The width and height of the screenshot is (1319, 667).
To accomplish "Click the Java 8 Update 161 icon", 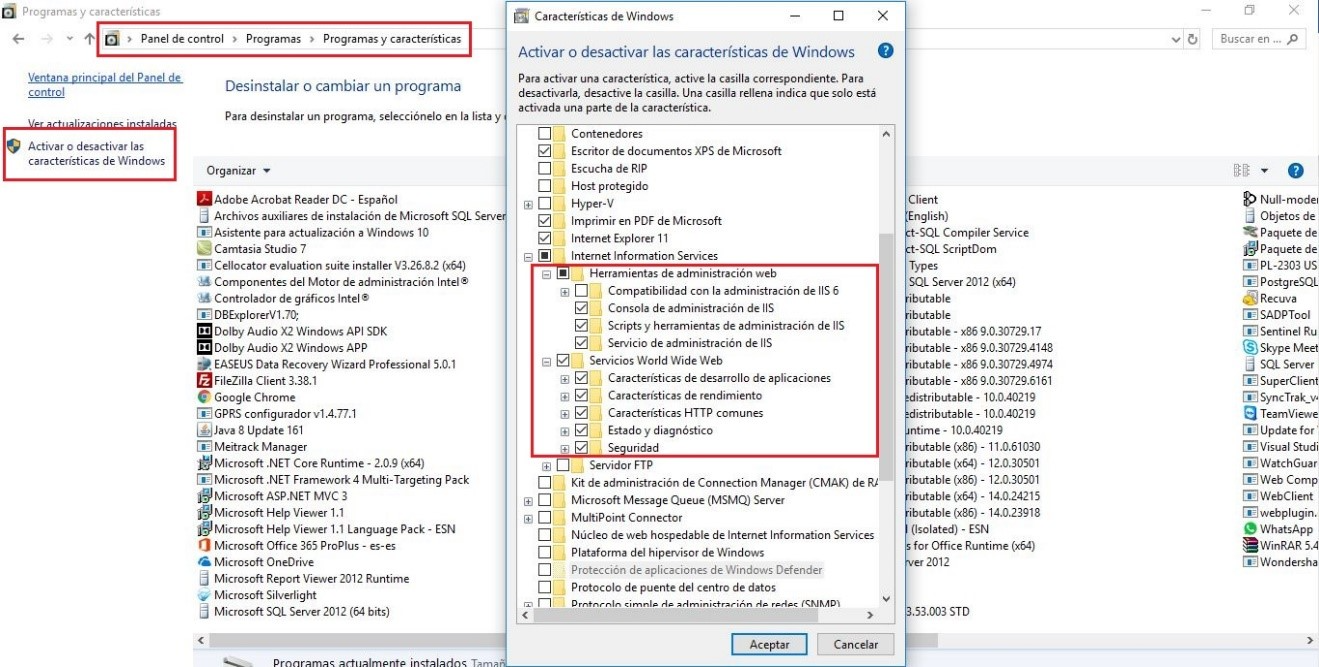I will (205, 430).
